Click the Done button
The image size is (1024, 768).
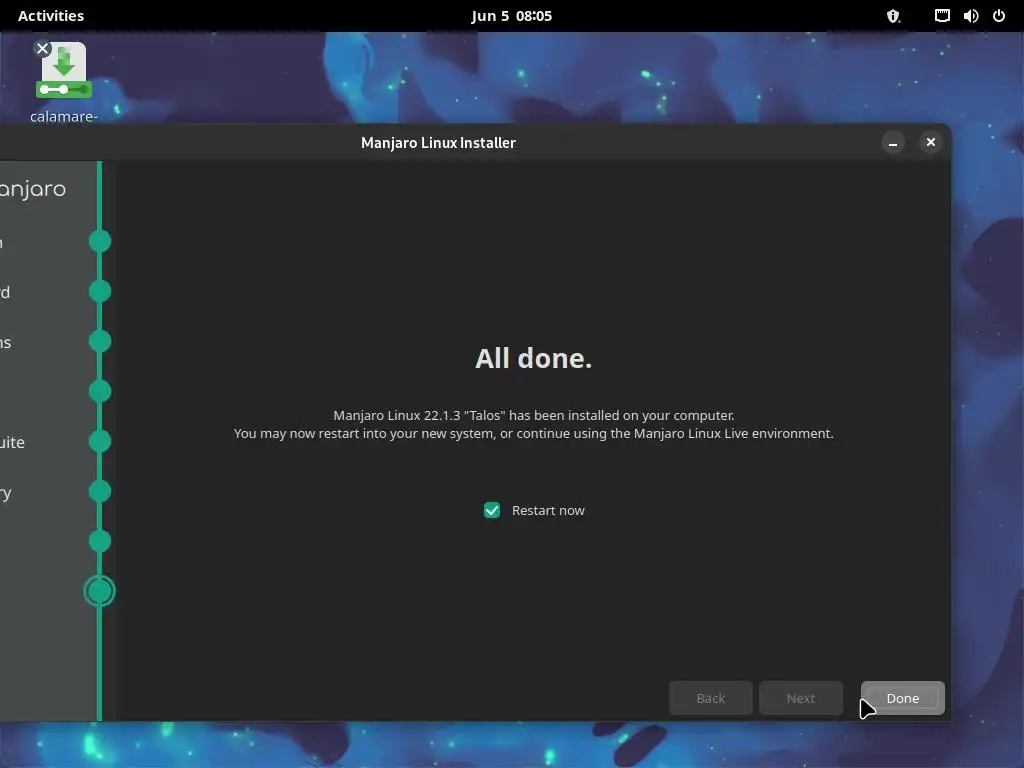coord(903,698)
